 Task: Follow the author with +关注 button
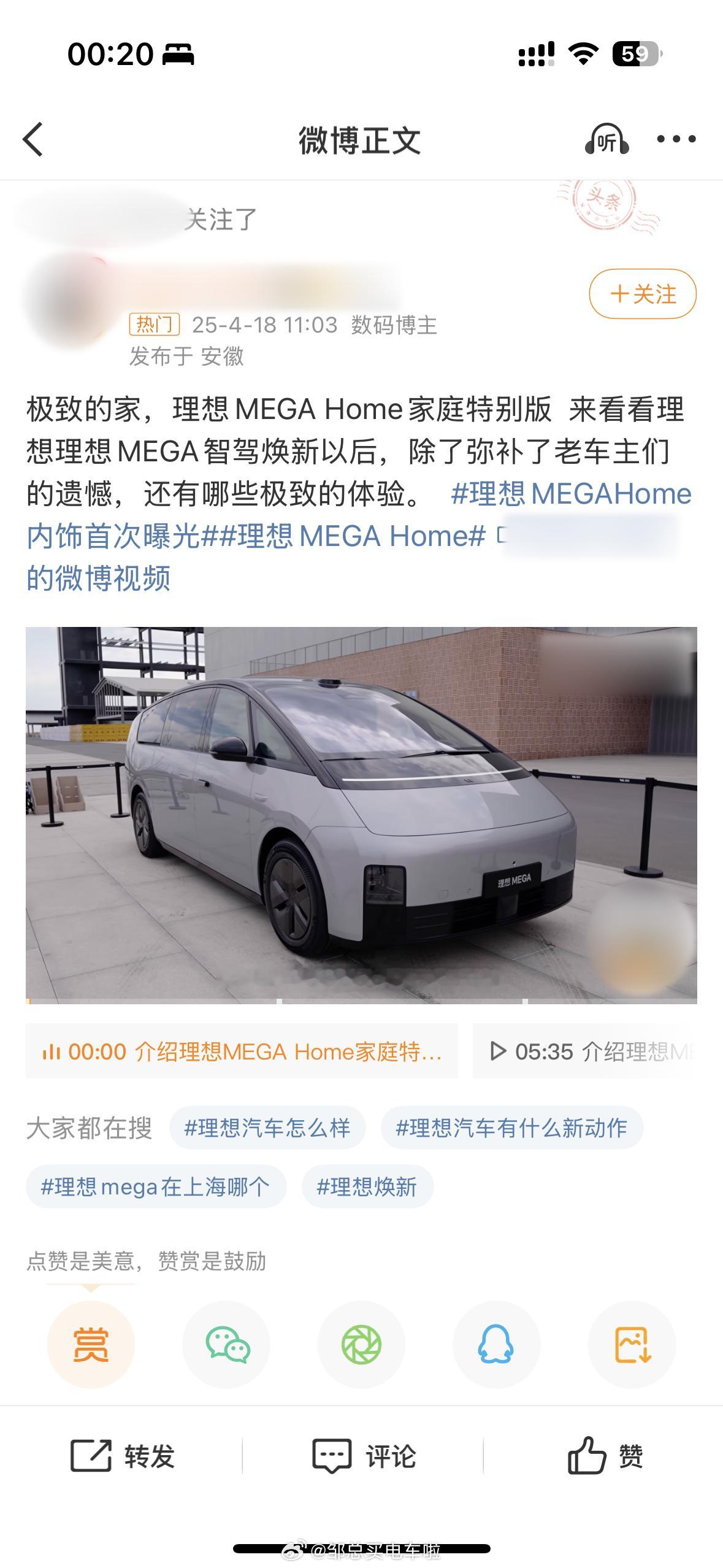click(x=643, y=294)
